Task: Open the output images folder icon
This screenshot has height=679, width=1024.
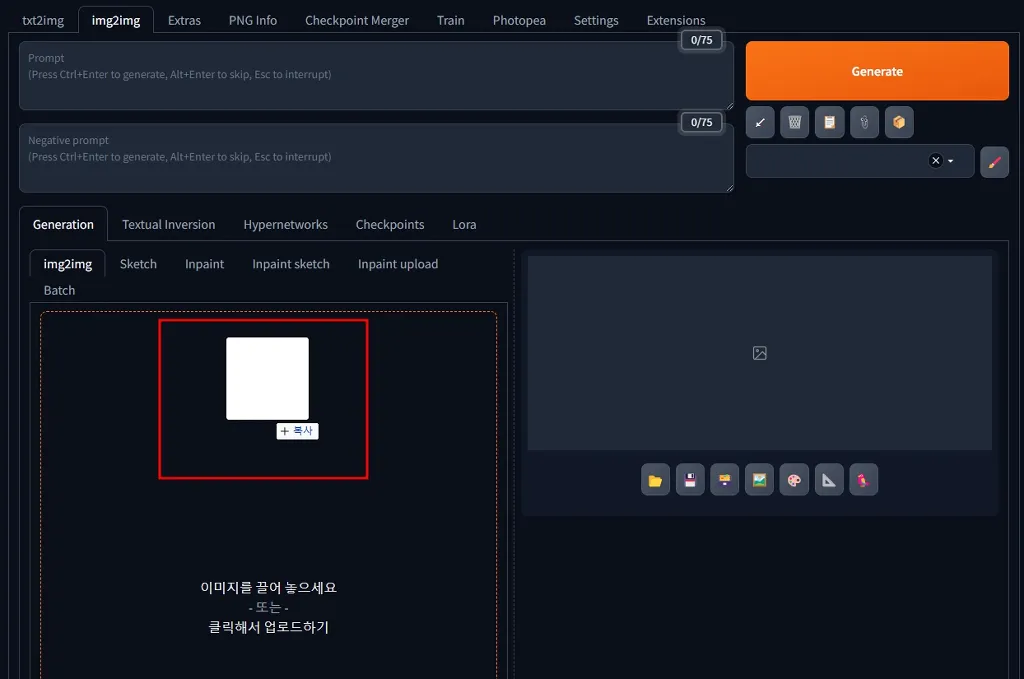Action: click(655, 479)
